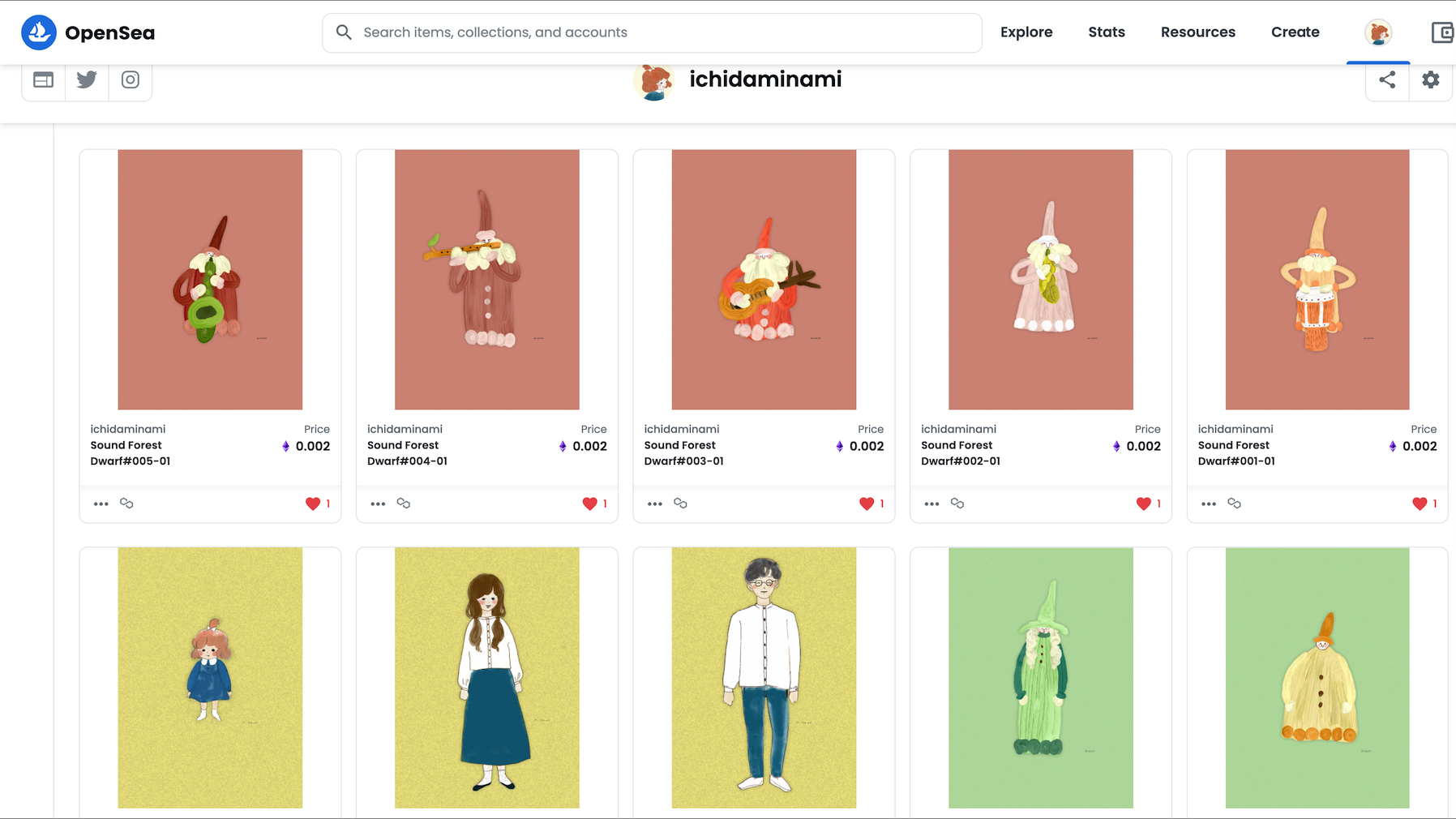
Task: Open more options for Dwarf#001-01
Action: (1209, 504)
